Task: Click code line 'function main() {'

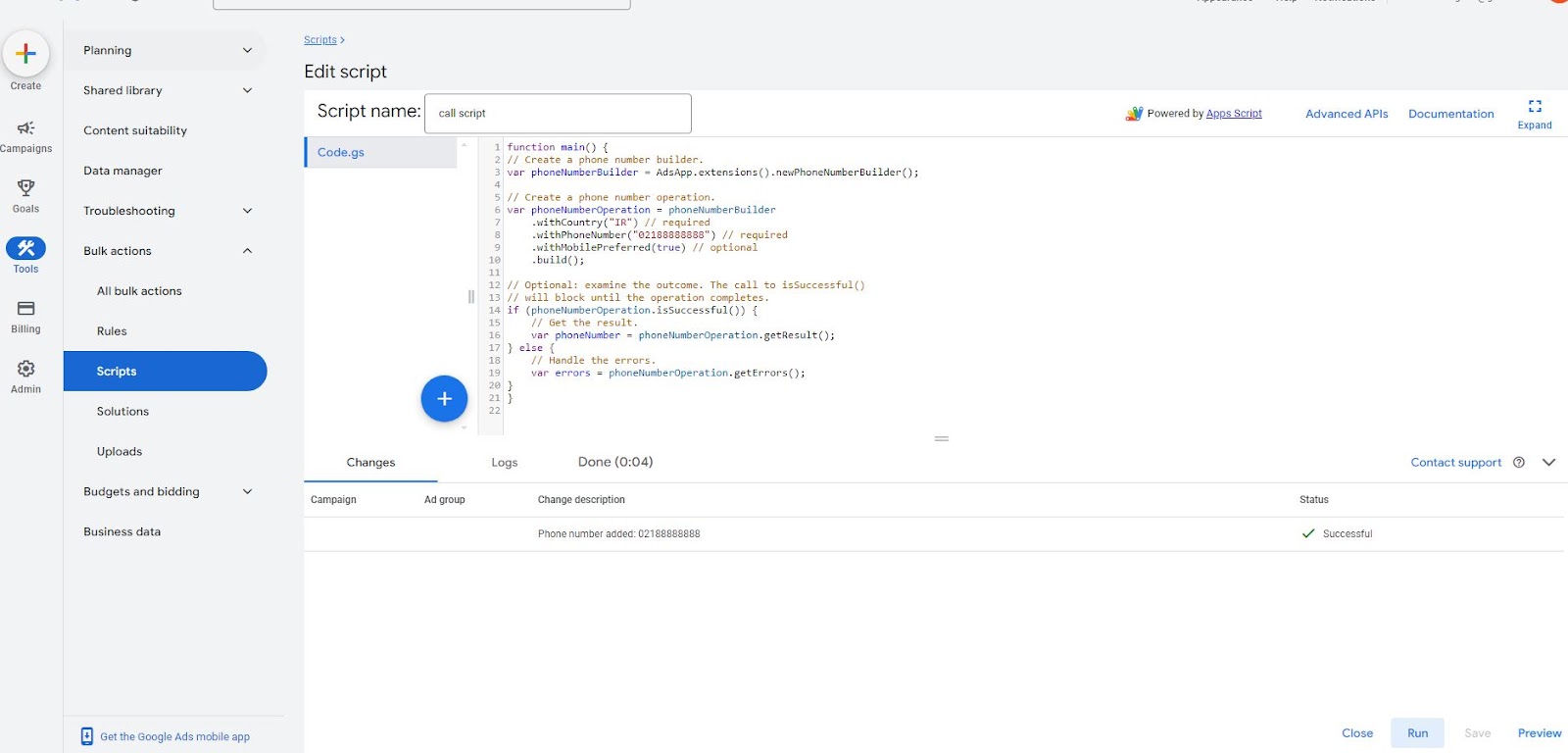Action: [558, 147]
